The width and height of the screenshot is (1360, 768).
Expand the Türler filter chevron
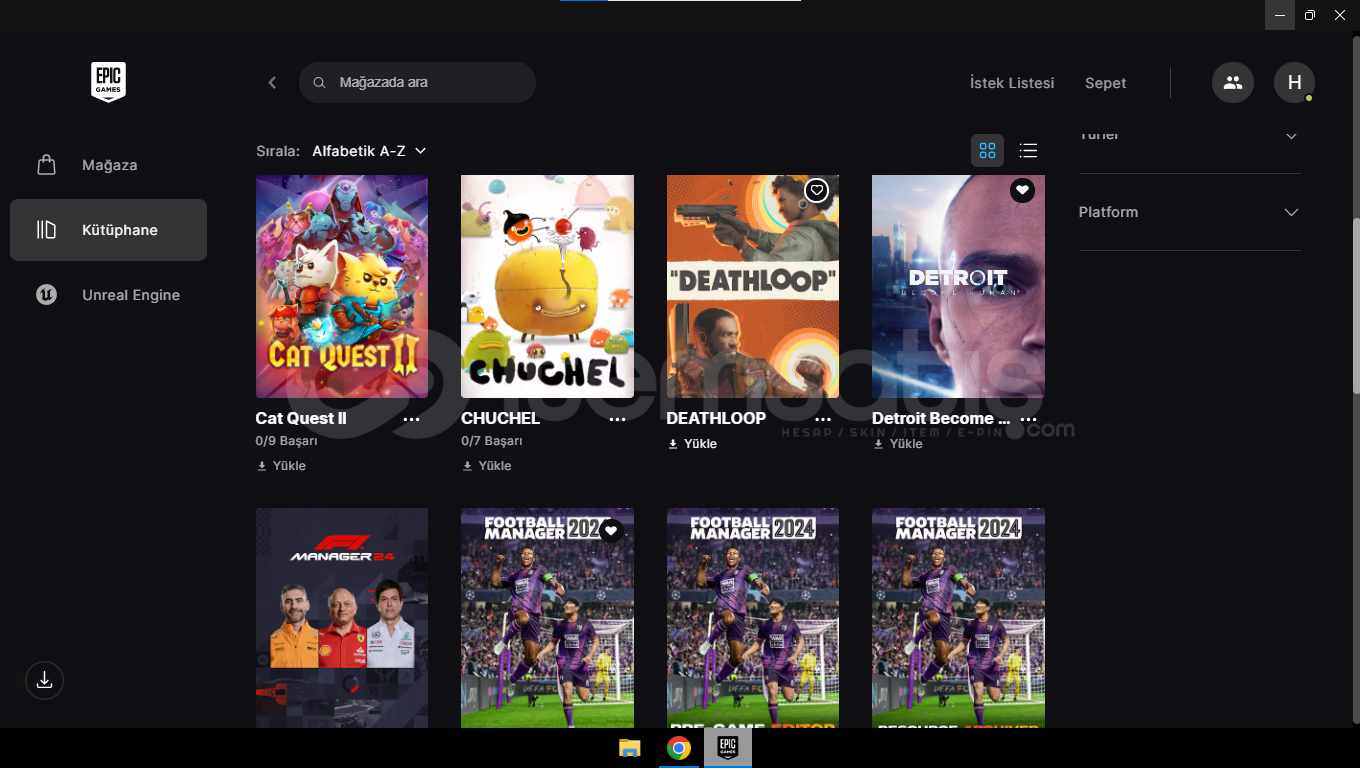click(1291, 135)
